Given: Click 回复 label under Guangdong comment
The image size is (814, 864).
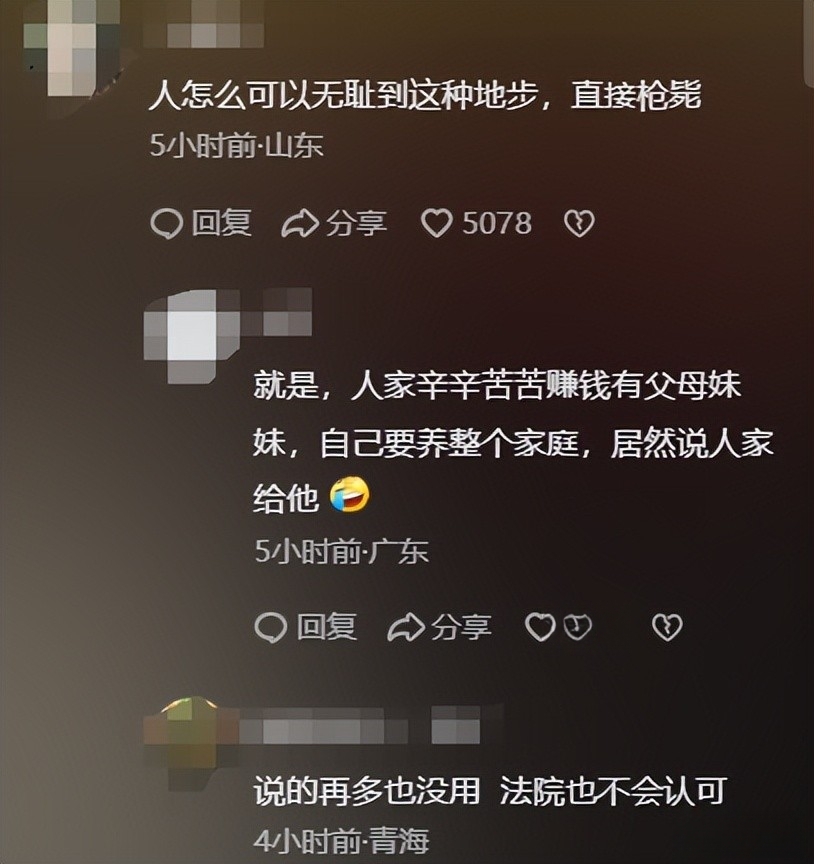Looking at the screenshot, I should coord(327,627).
